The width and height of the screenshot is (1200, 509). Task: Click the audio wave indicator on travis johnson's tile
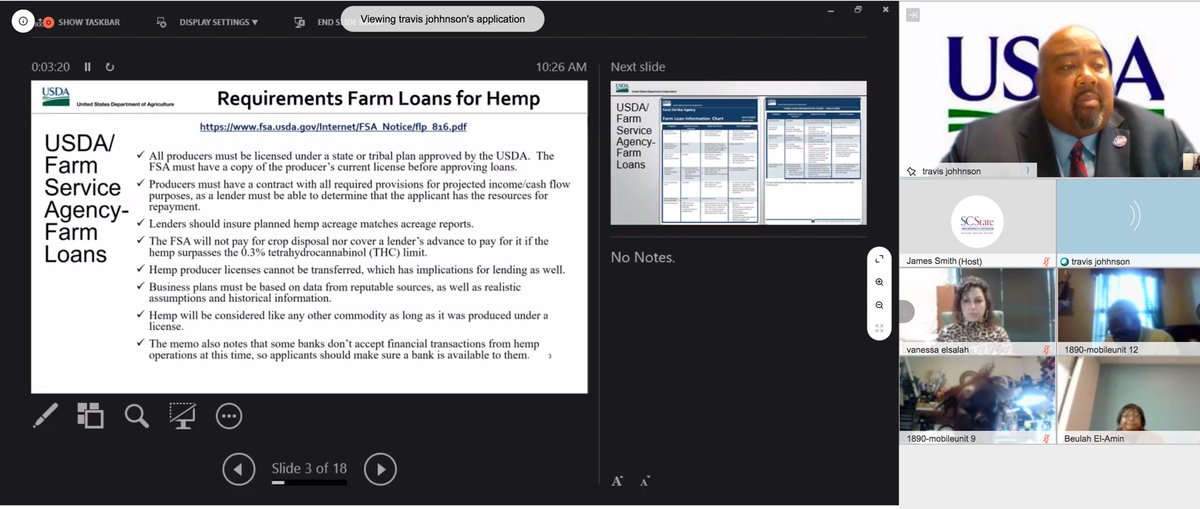1132,216
